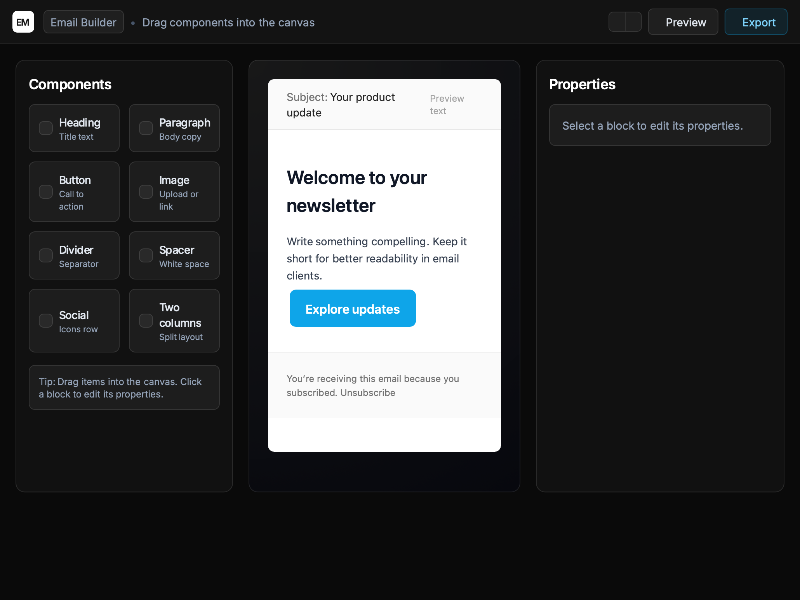This screenshot has width=800, height=600.
Task: Select the Paragraph component icon
Action: pyautogui.click(x=146, y=128)
